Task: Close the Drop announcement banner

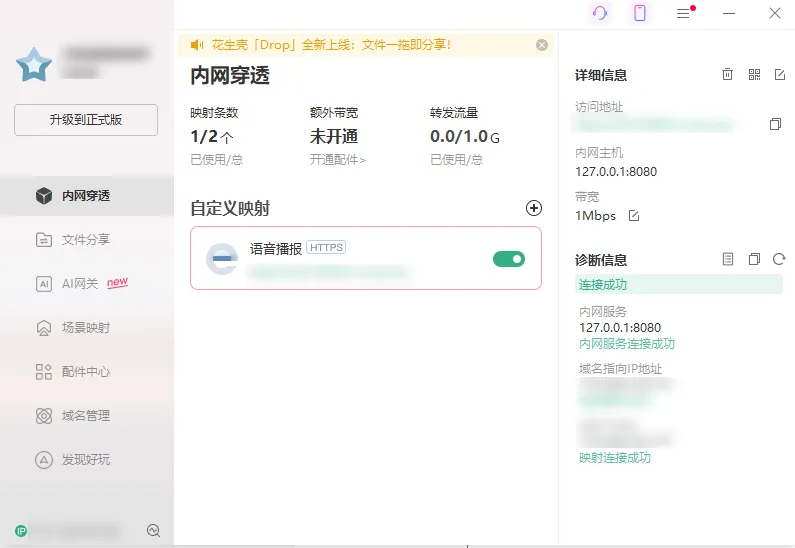Action: point(541,45)
